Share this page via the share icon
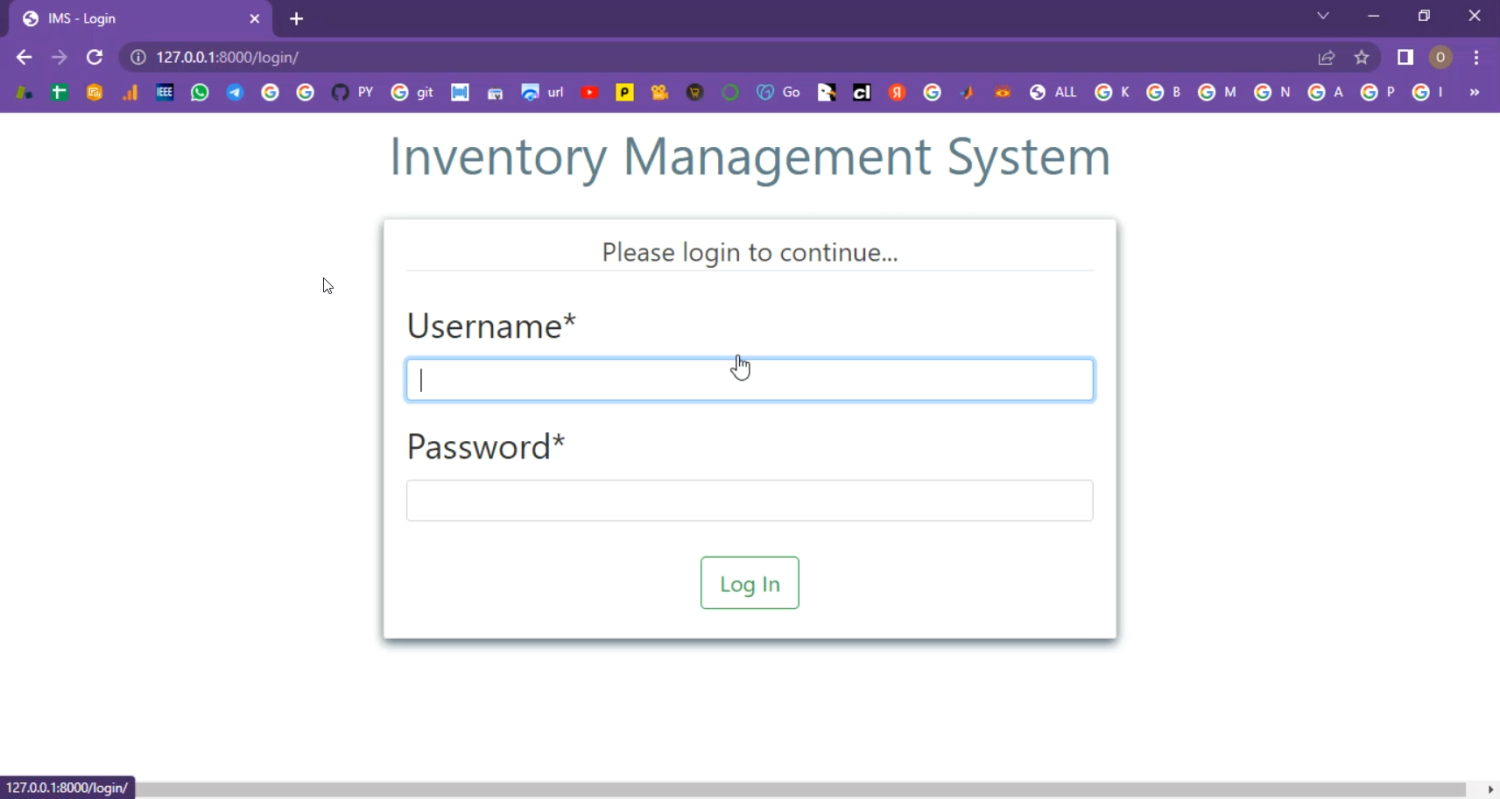 [1326, 57]
